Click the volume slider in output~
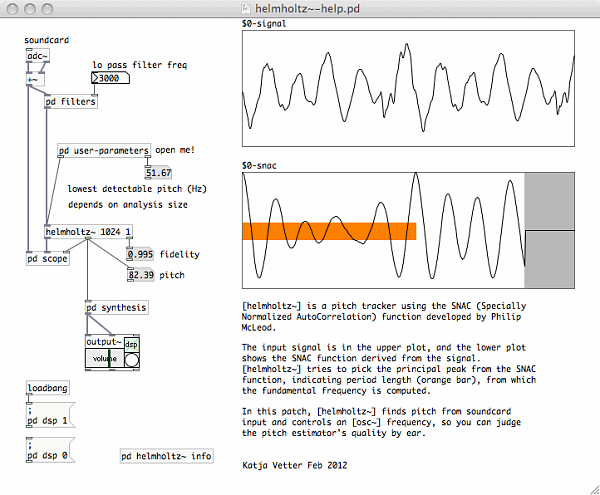600x495 pixels. click(x=103, y=359)
